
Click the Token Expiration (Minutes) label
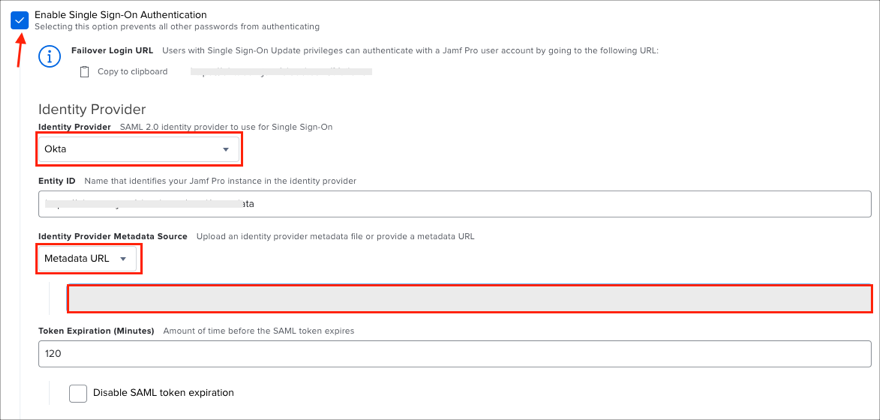[x=96, y=331]
